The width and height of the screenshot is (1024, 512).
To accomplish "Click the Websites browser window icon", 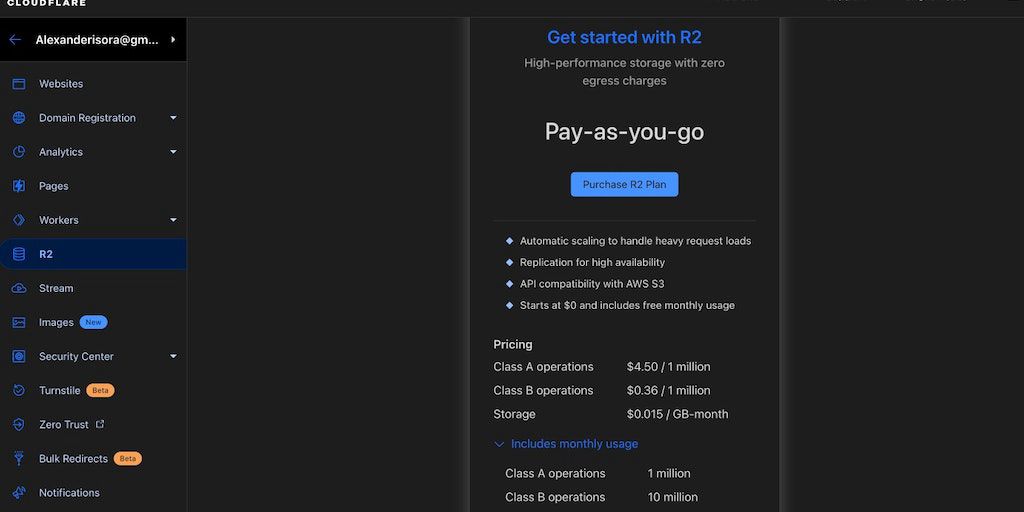I will coord(18,84).
